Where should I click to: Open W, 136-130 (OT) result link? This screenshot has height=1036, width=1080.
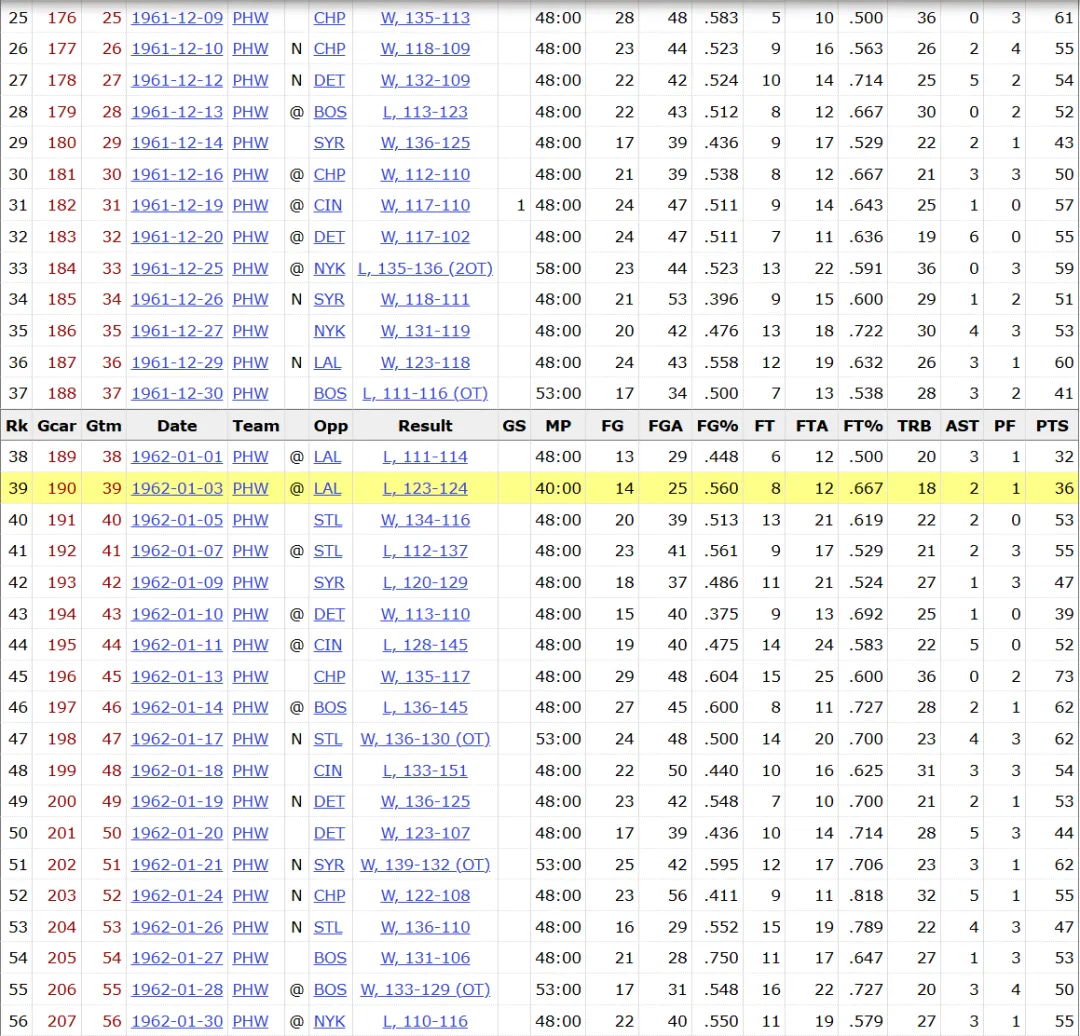[425, 739]
